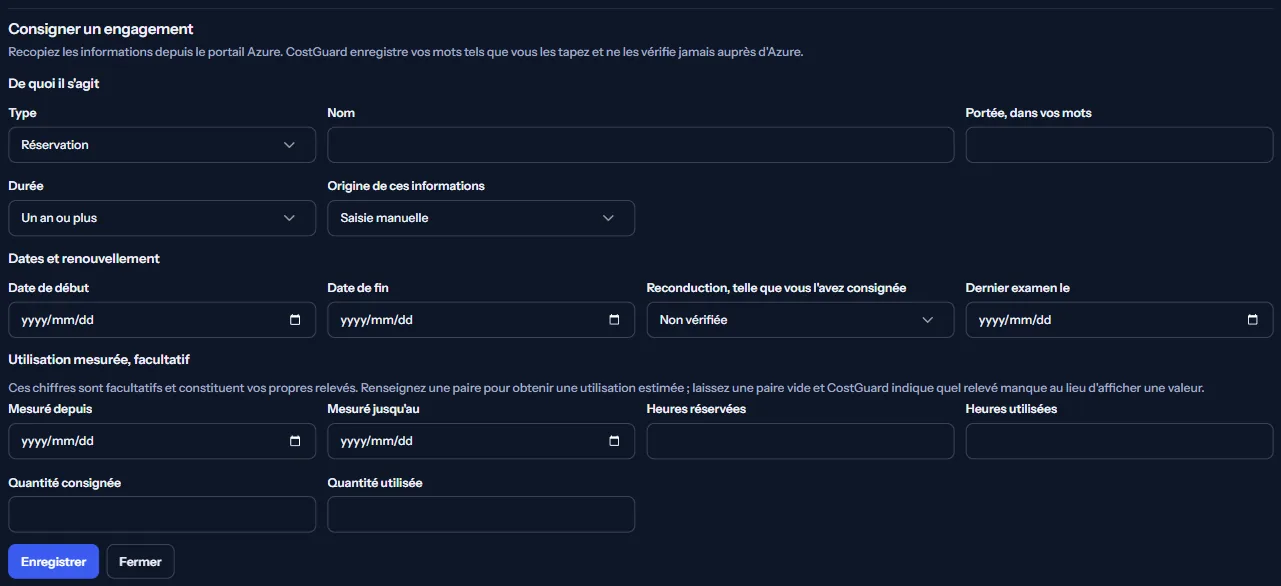This screenshot has height=586, width=1281.
Task: Expand the Reconduction dropdown showing Non vérifiée
Action: click(x=800, y=320)
